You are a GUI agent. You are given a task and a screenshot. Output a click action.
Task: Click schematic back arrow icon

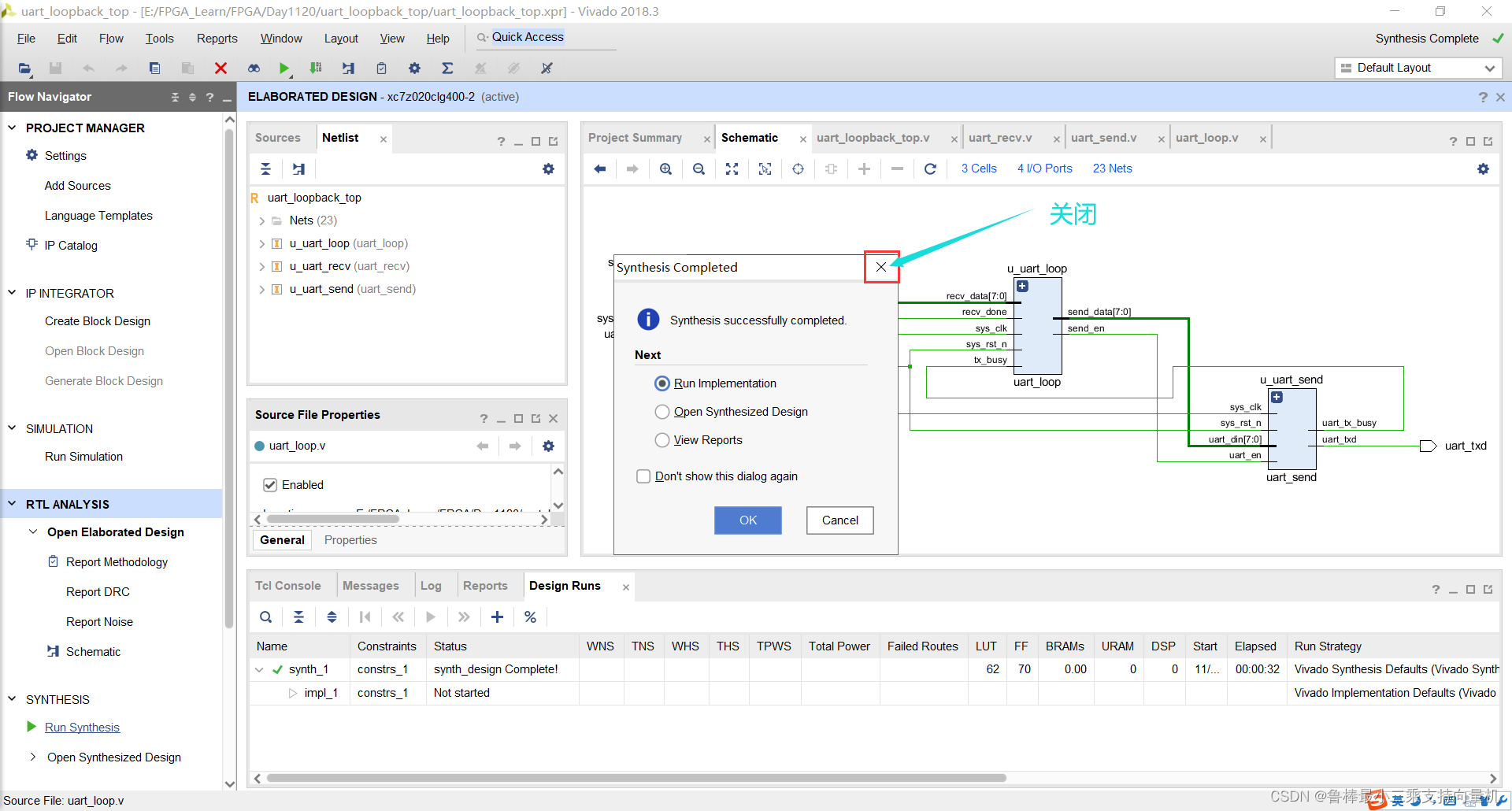(599, 168)
